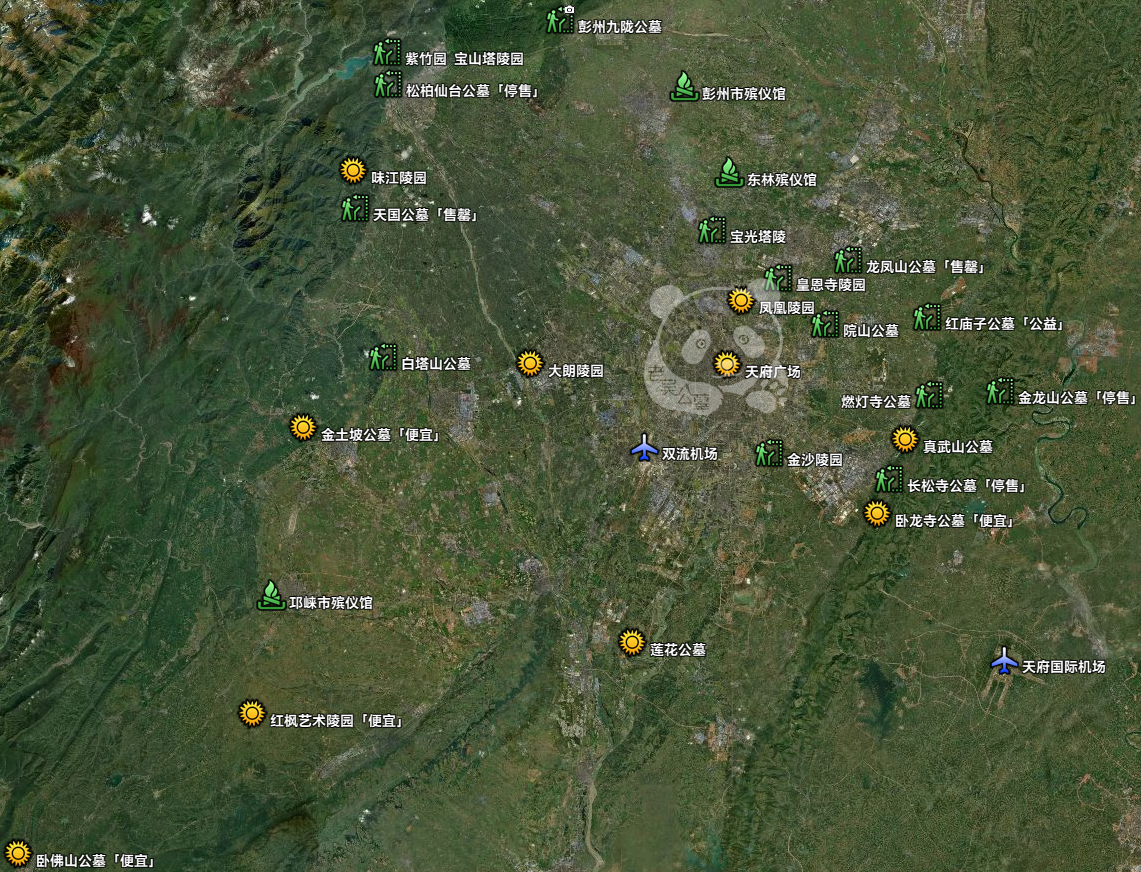Select the 金土坡公墓「便宜」 text label
1141x872 pixels.
tap(381, 435)
